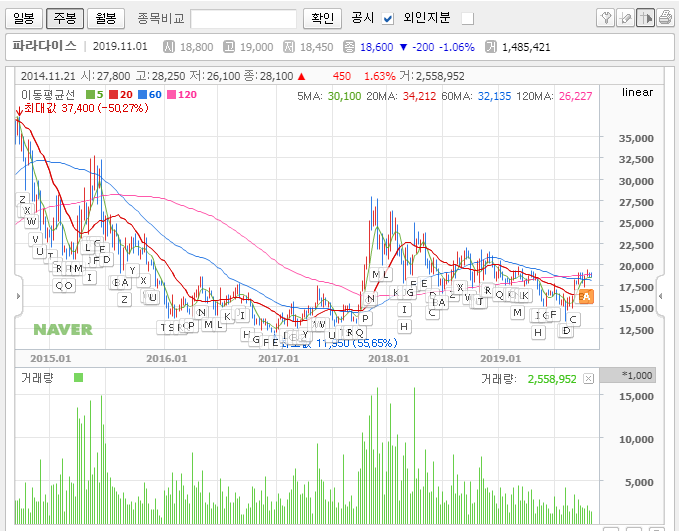Image resolution: width=679 pixels, height=531 pixels.
Task: Uncheck the 공시 disclosure checkbox
Action: [x=388, y=19]
